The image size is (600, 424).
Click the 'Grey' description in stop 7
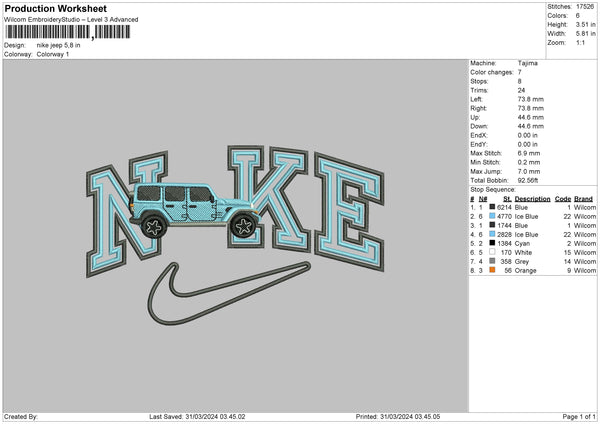click(522, 262)
